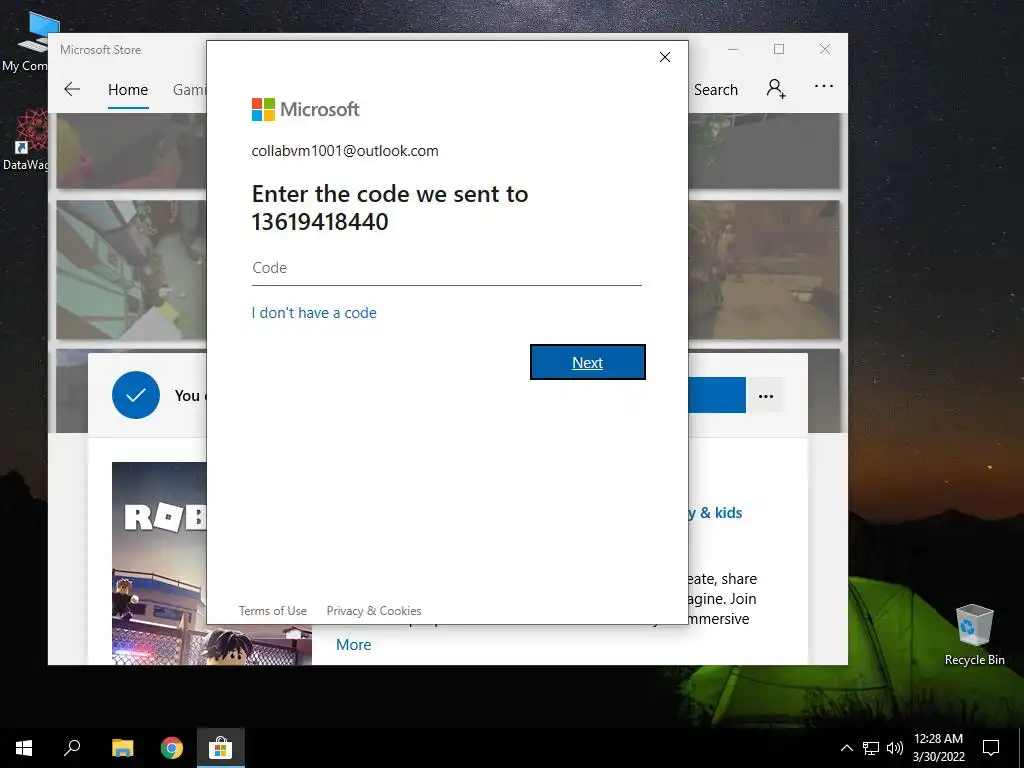Open the notification Action Center icon
The height and width of the screenshot is (768, 1024).
(991, 748)
